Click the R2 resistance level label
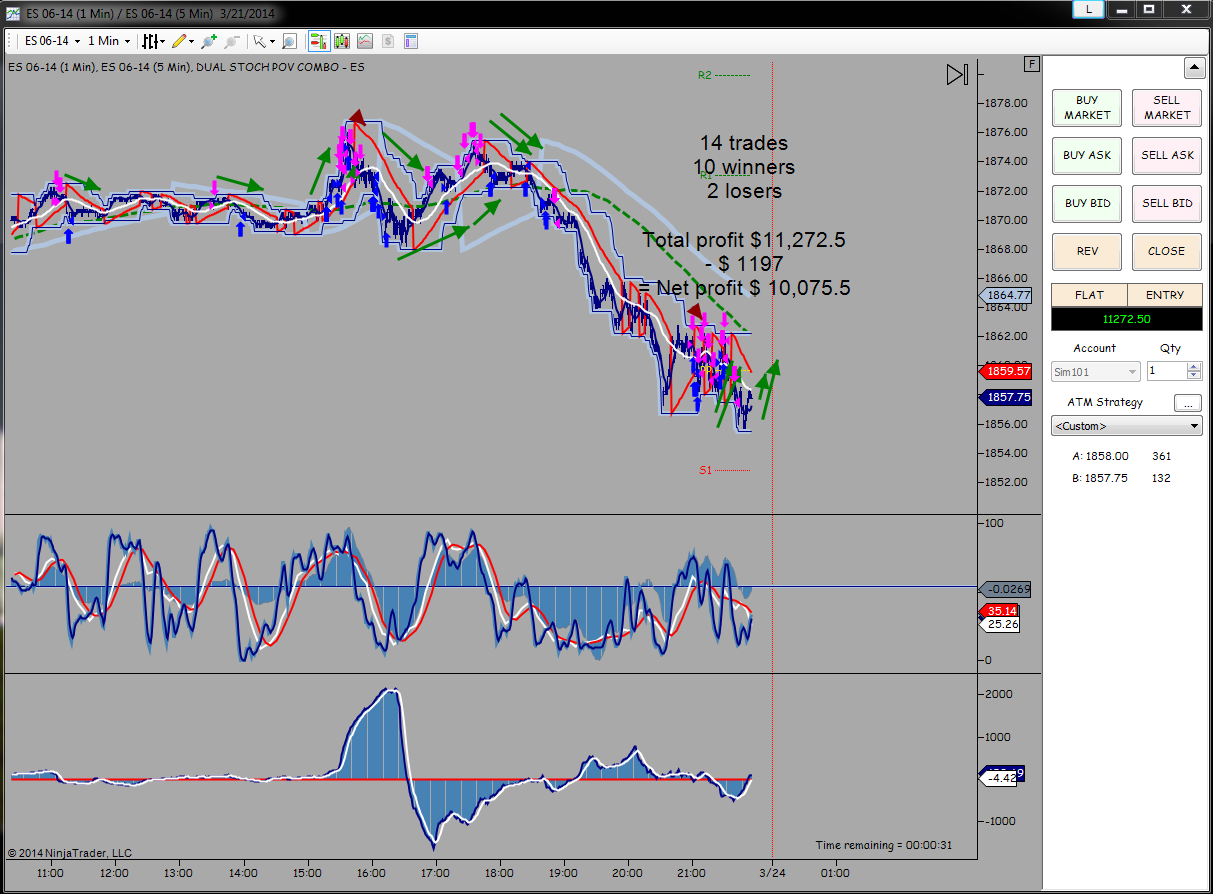Viewport: 1213px width, 894px height. pyautogui.click(x=704, y=75)
